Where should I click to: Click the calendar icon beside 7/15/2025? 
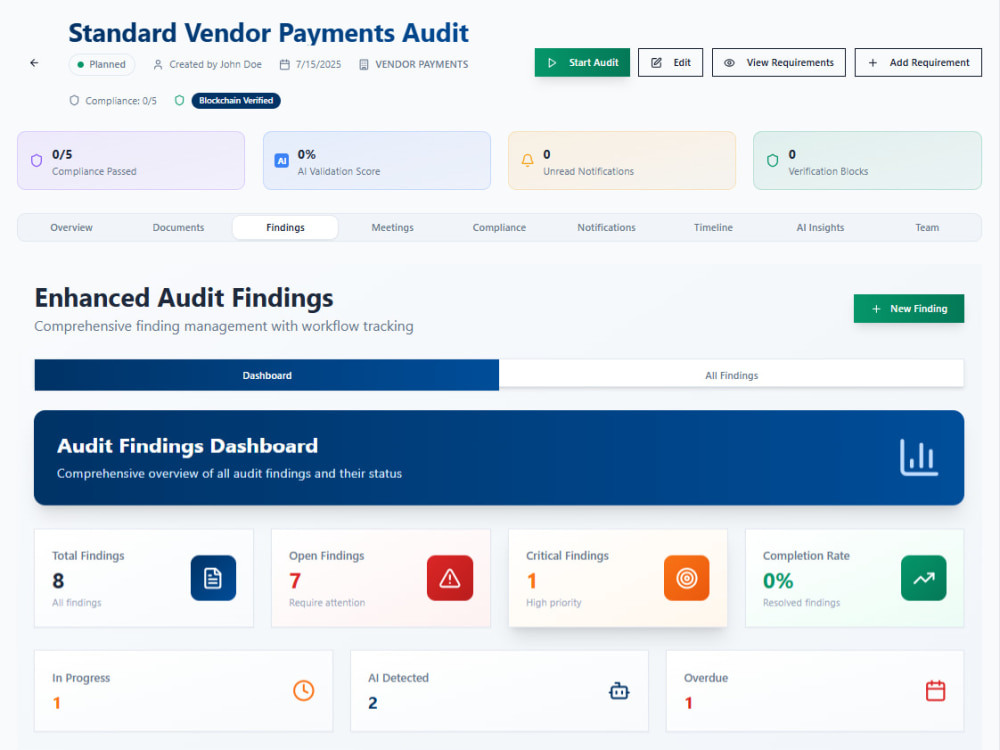tap(285, 64)
